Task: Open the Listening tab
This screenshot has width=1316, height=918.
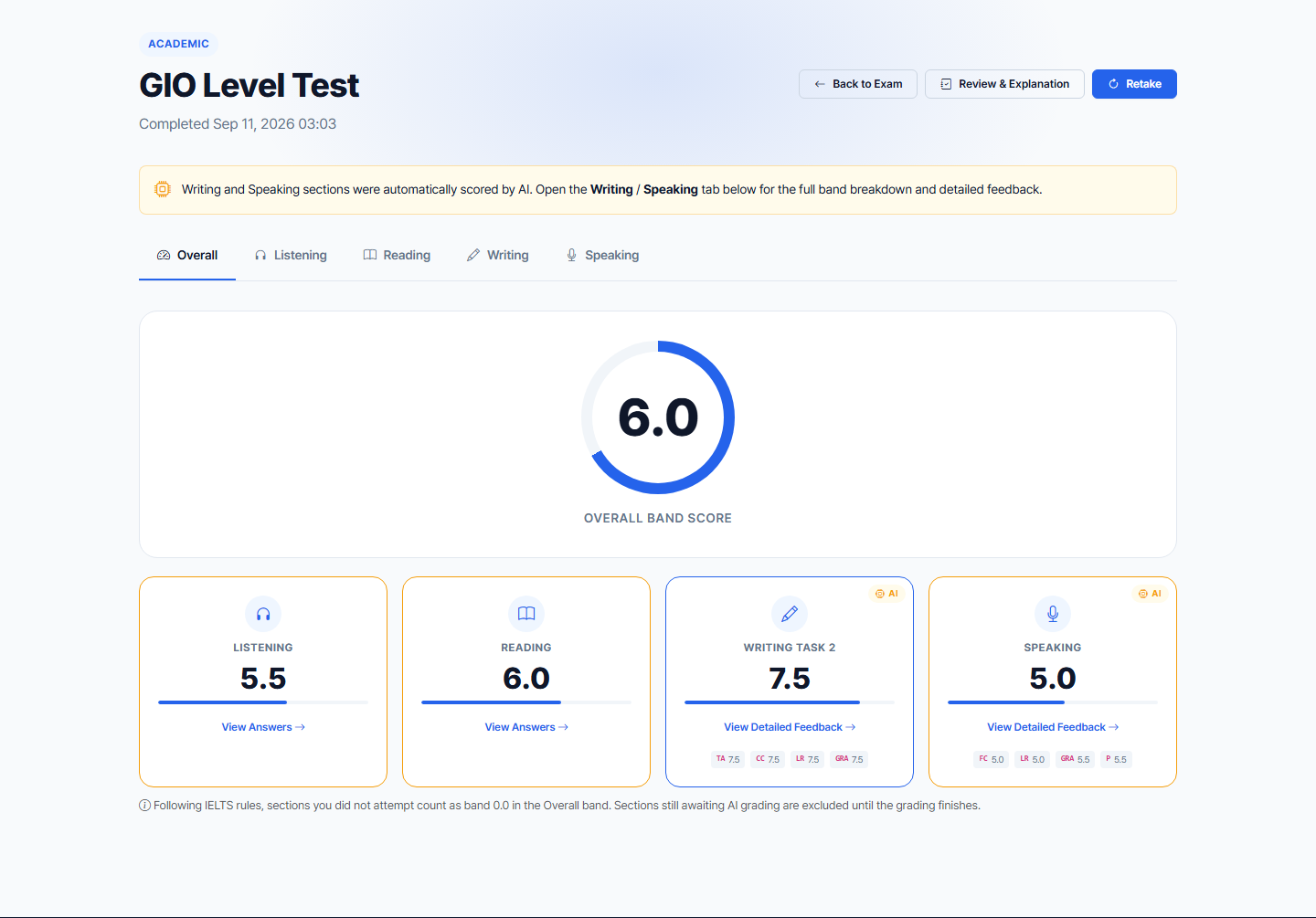Action: coord(291,256)
